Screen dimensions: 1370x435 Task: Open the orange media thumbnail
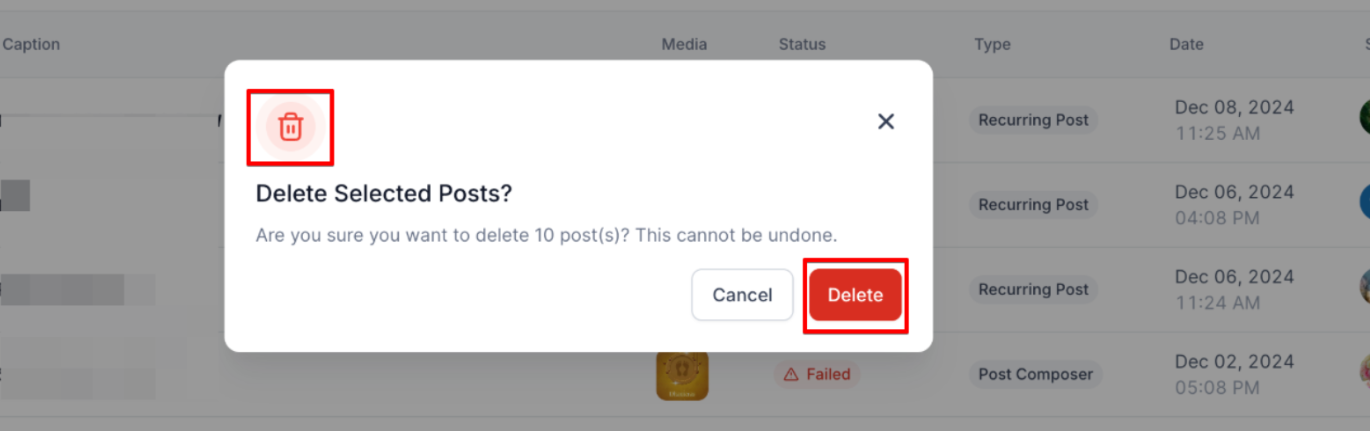tap(682, 377)
